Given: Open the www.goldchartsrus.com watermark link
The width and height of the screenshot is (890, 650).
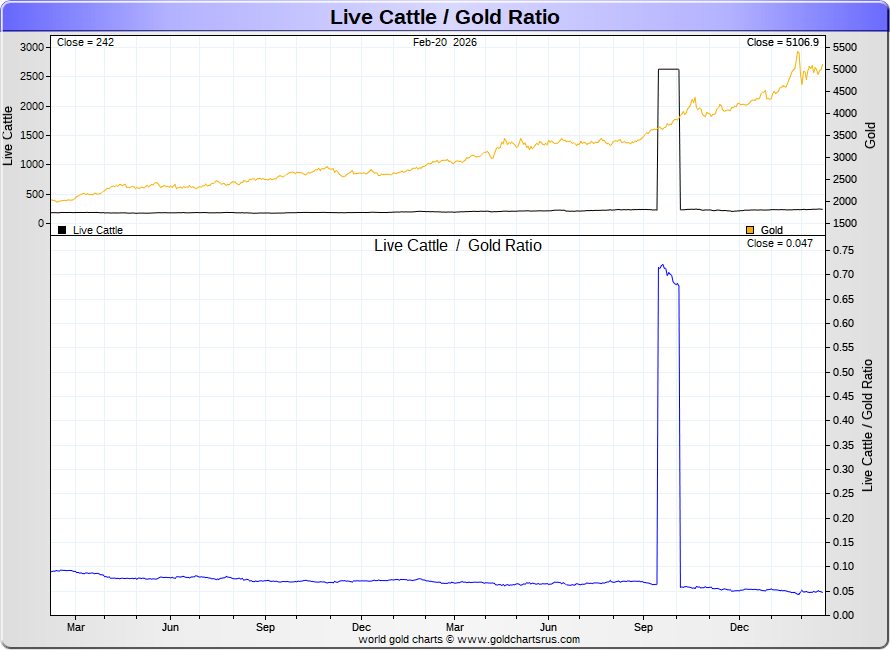Looking at the screenshot, I should click(x=519, y=639).
